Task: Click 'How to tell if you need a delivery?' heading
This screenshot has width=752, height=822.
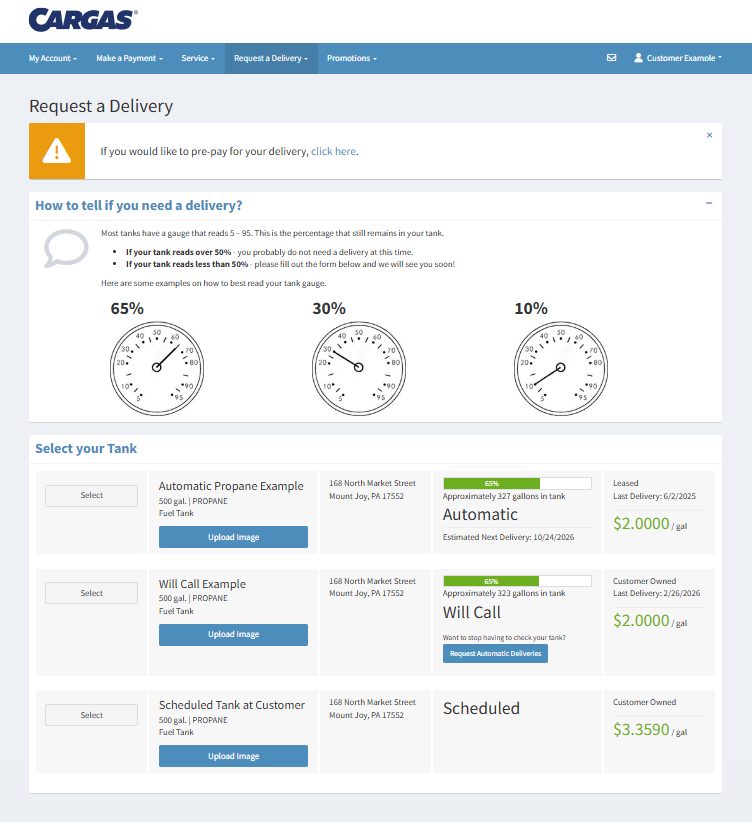Action: pyautogui.click(x=139, y=206)
